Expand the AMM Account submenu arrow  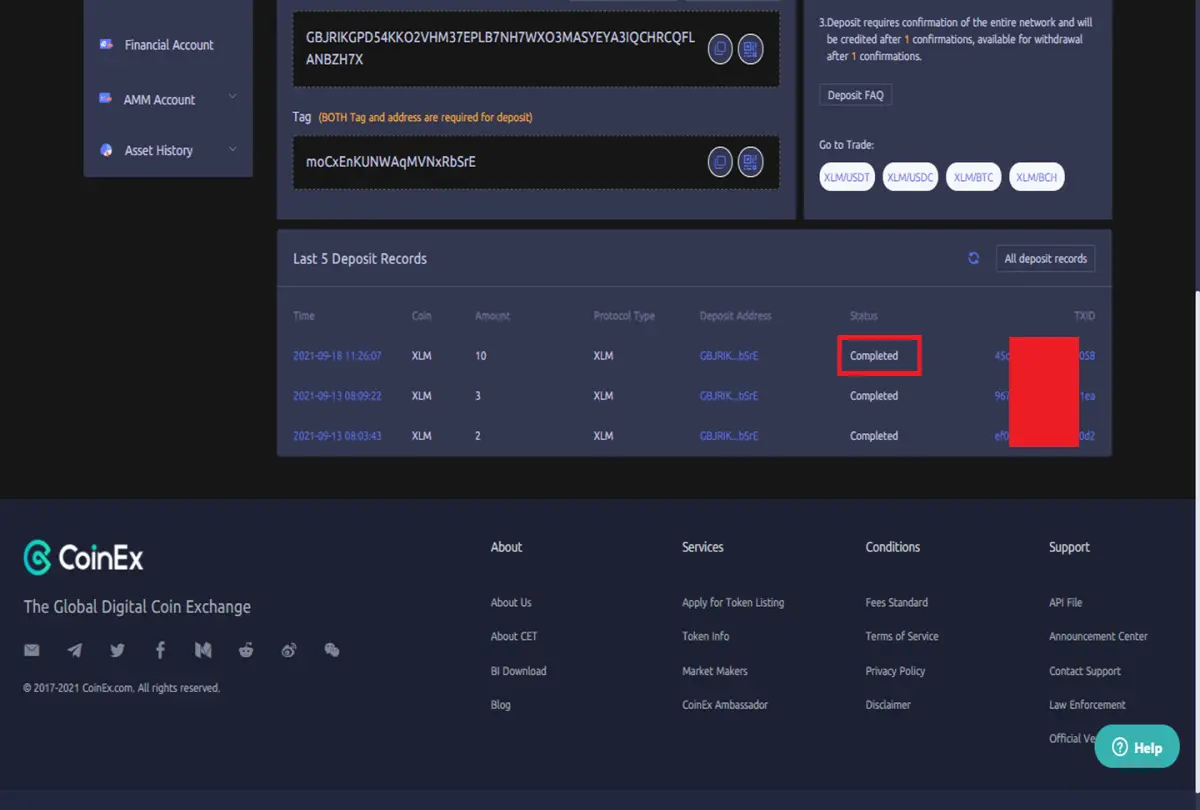tap(233, 96)
